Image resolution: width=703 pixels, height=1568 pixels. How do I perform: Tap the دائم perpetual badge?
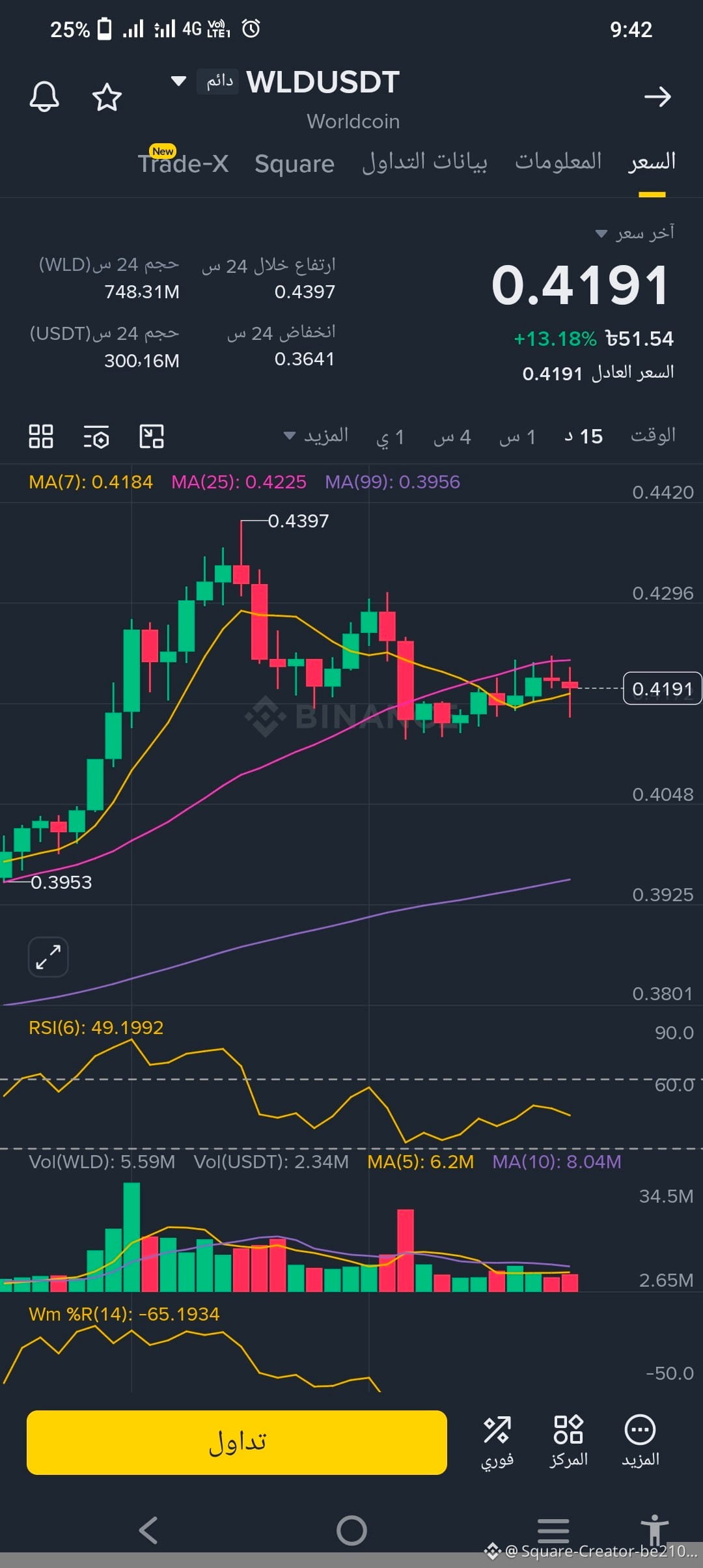tap(219, 81)
